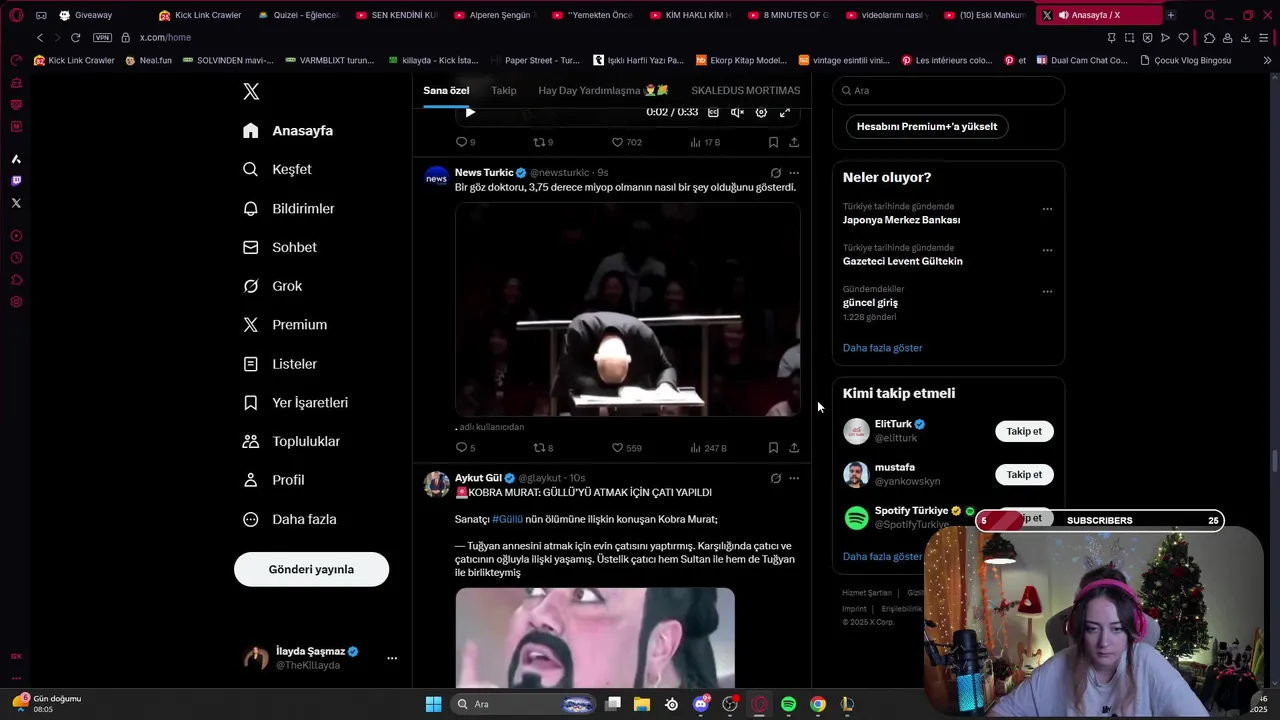Screen dimensions: 1280x720
Task: Play the video at 0:02
Action: click(x=470, y=112)
